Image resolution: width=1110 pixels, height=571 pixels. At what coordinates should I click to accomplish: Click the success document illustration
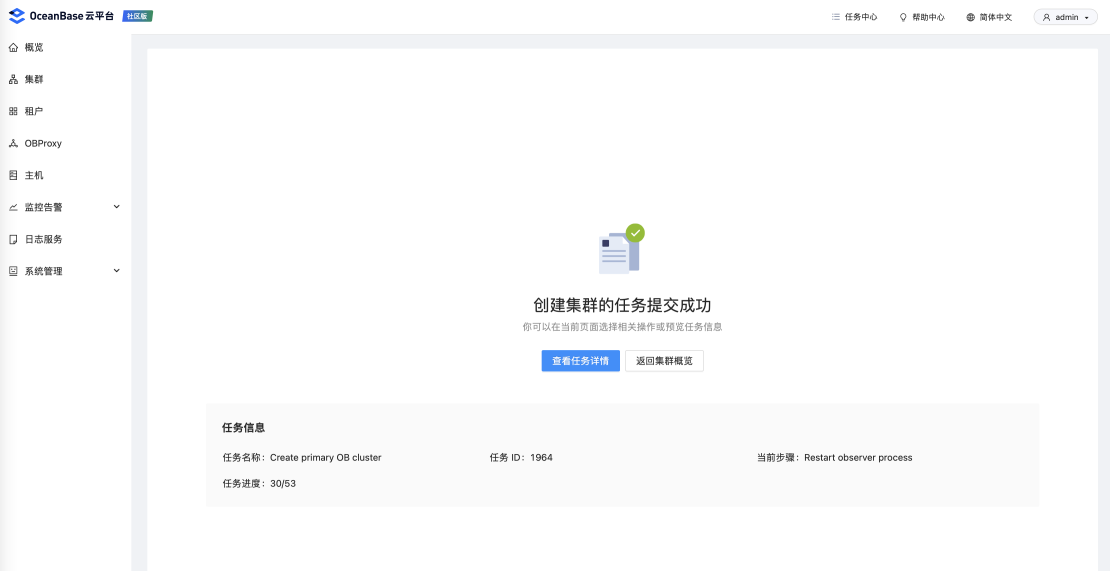point(621,249)
